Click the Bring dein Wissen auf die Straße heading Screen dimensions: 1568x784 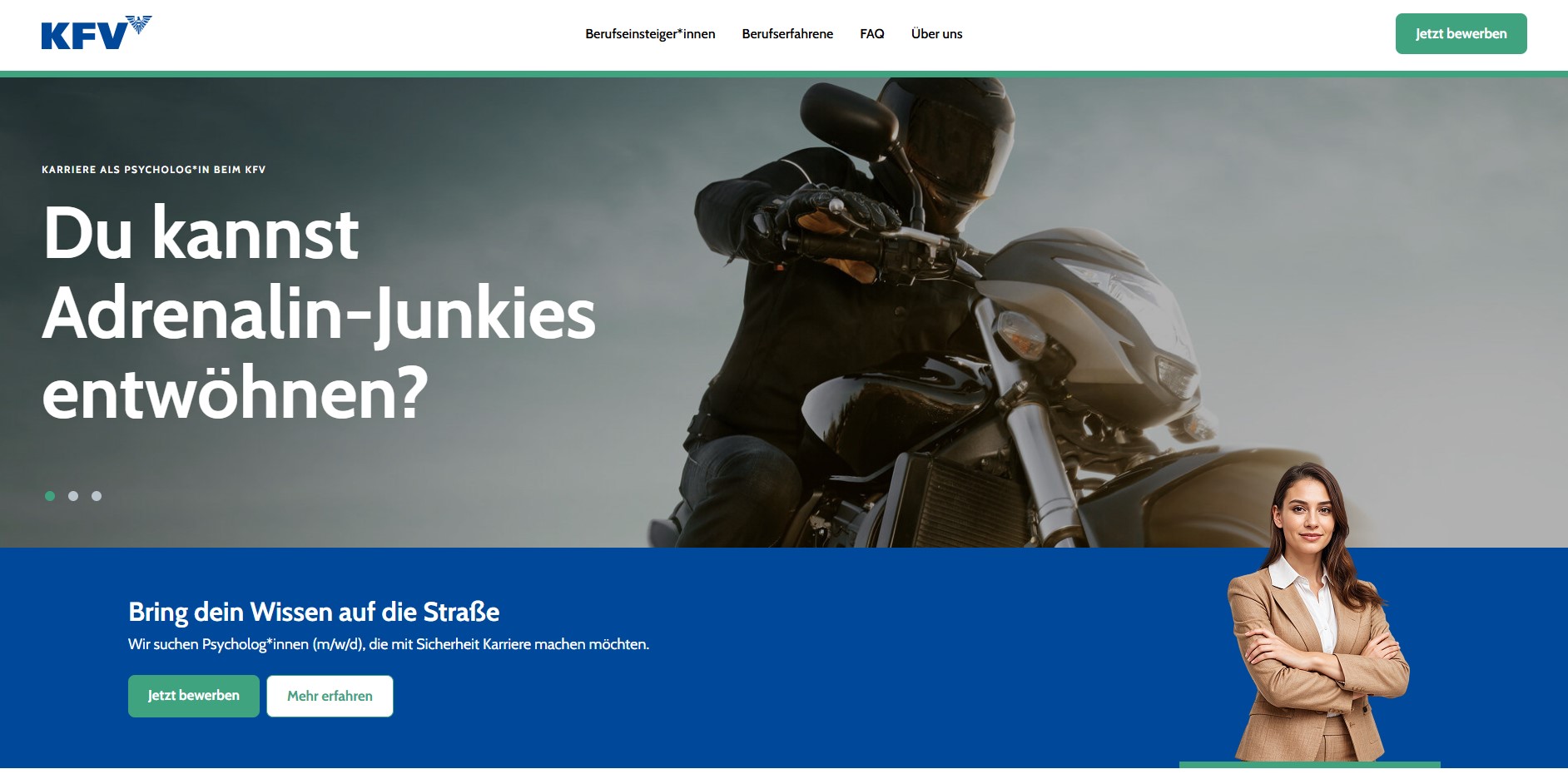point(314,612)
